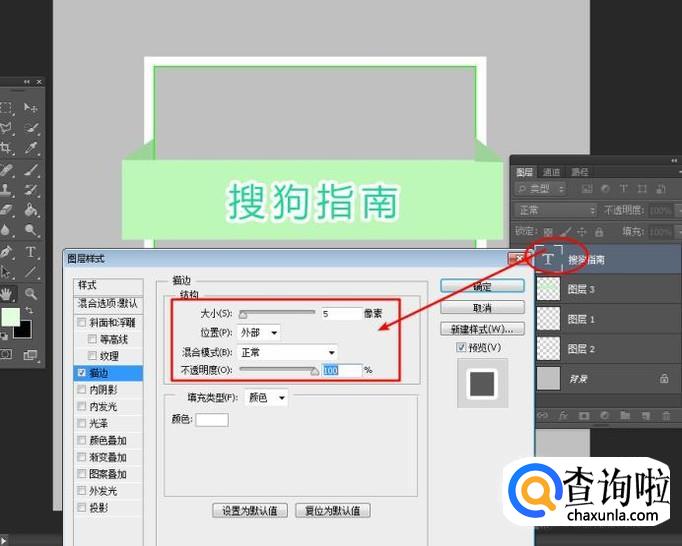Select the Healing Brush tool

point(6,169)
